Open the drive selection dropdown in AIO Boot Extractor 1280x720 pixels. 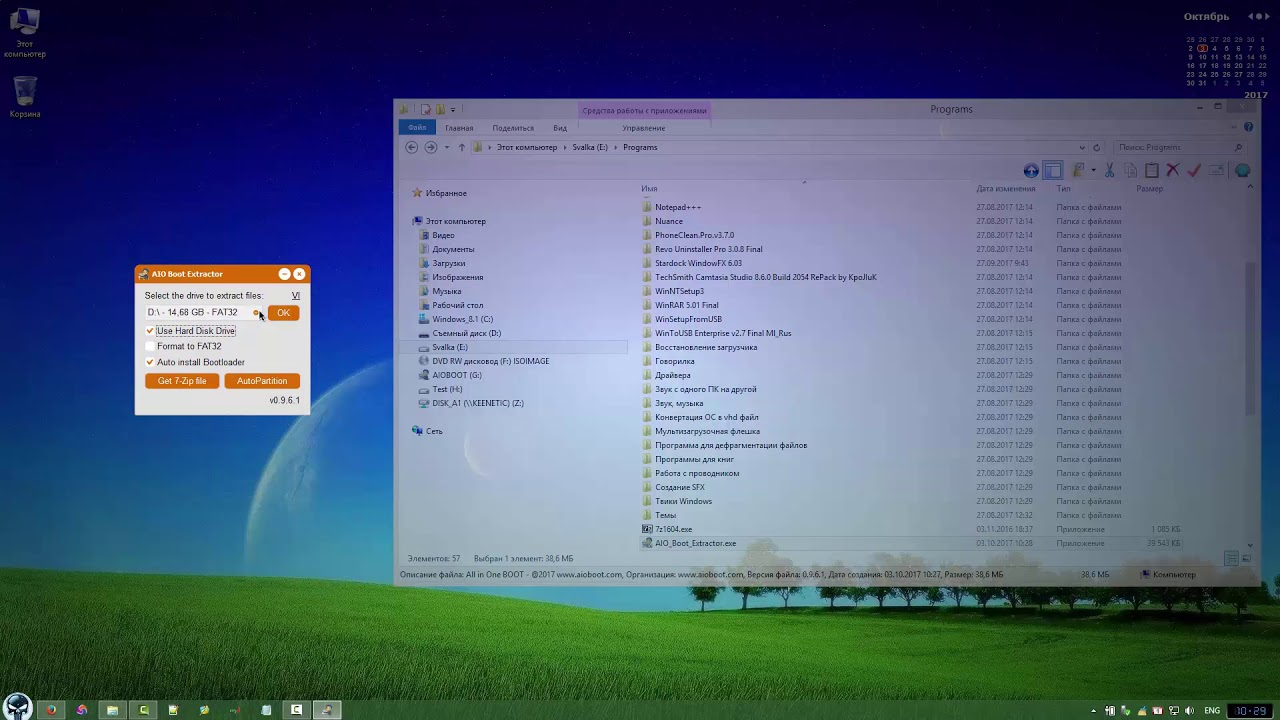click(256, 313)
